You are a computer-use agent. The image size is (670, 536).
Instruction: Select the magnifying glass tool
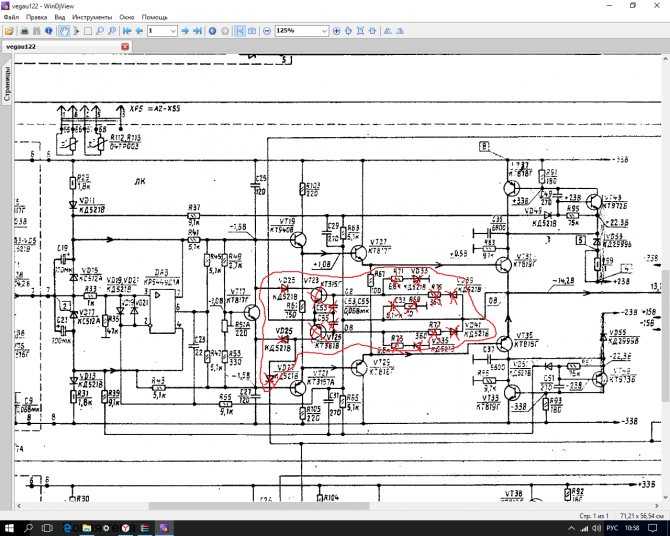tap(100, 31)
